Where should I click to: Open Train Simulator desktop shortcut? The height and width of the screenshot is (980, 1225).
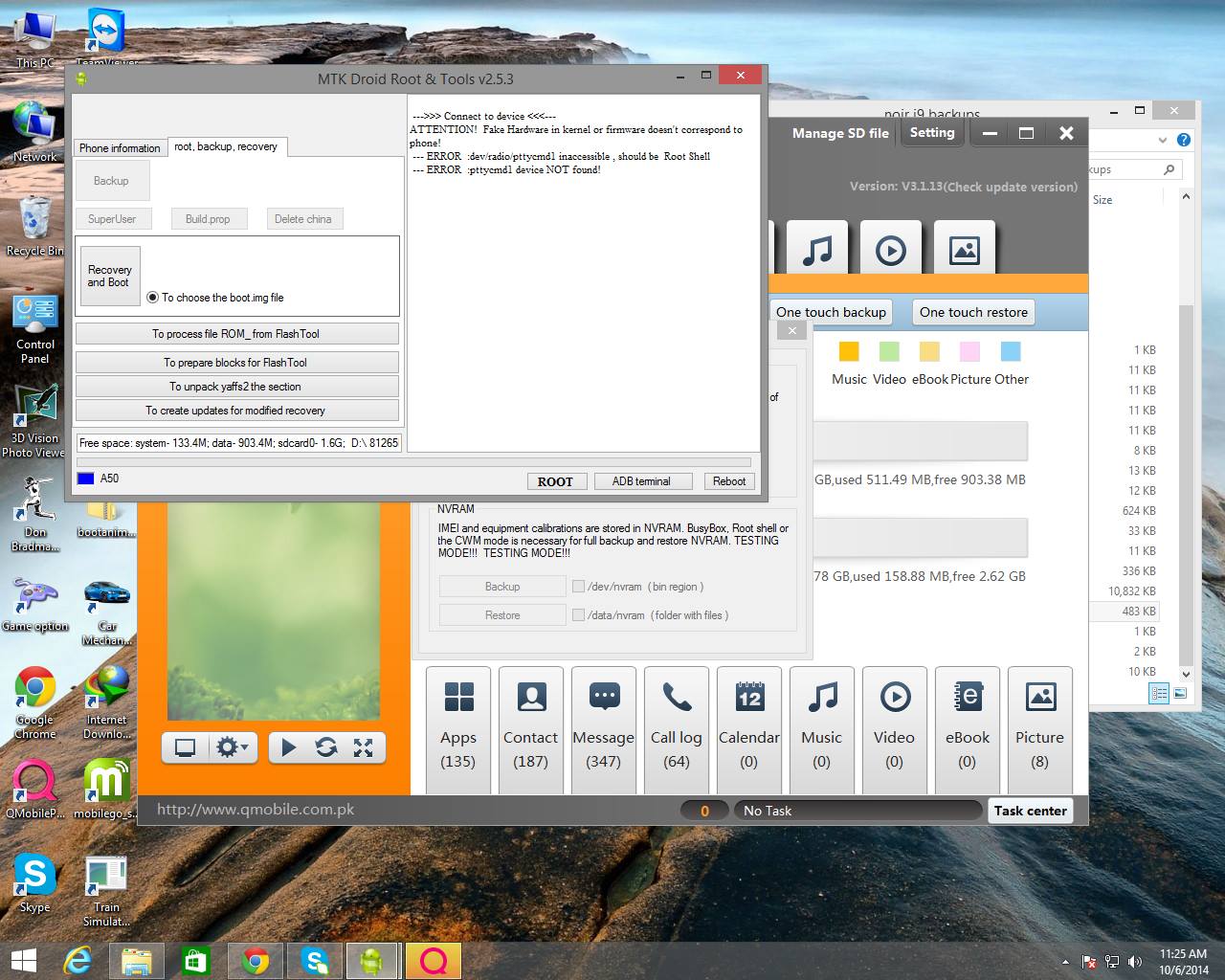click(x=106, y=890)
